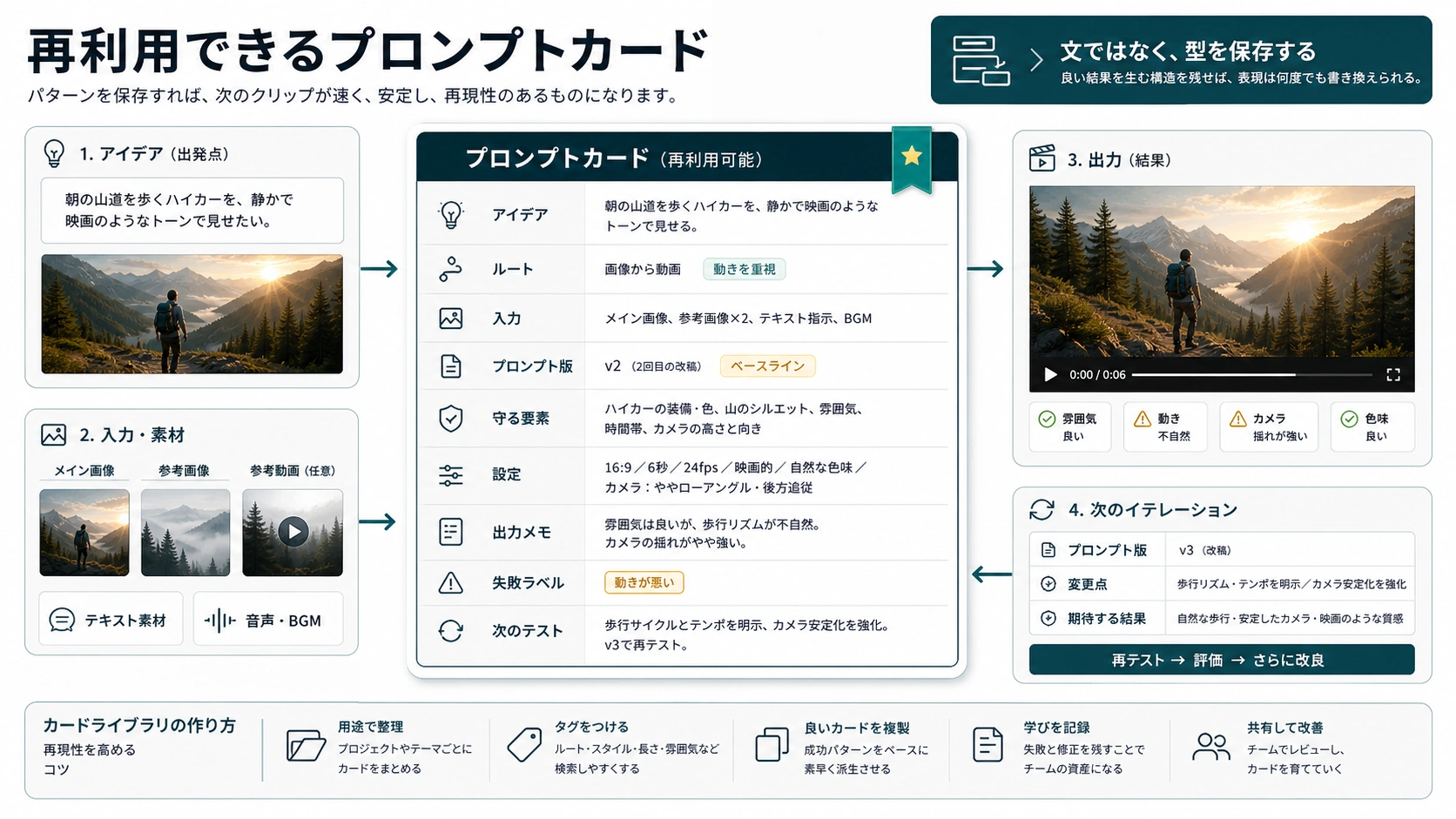Click the document icon in the iteration プロンプト版 row
1456x819 pixels.
coord(1048,550)
